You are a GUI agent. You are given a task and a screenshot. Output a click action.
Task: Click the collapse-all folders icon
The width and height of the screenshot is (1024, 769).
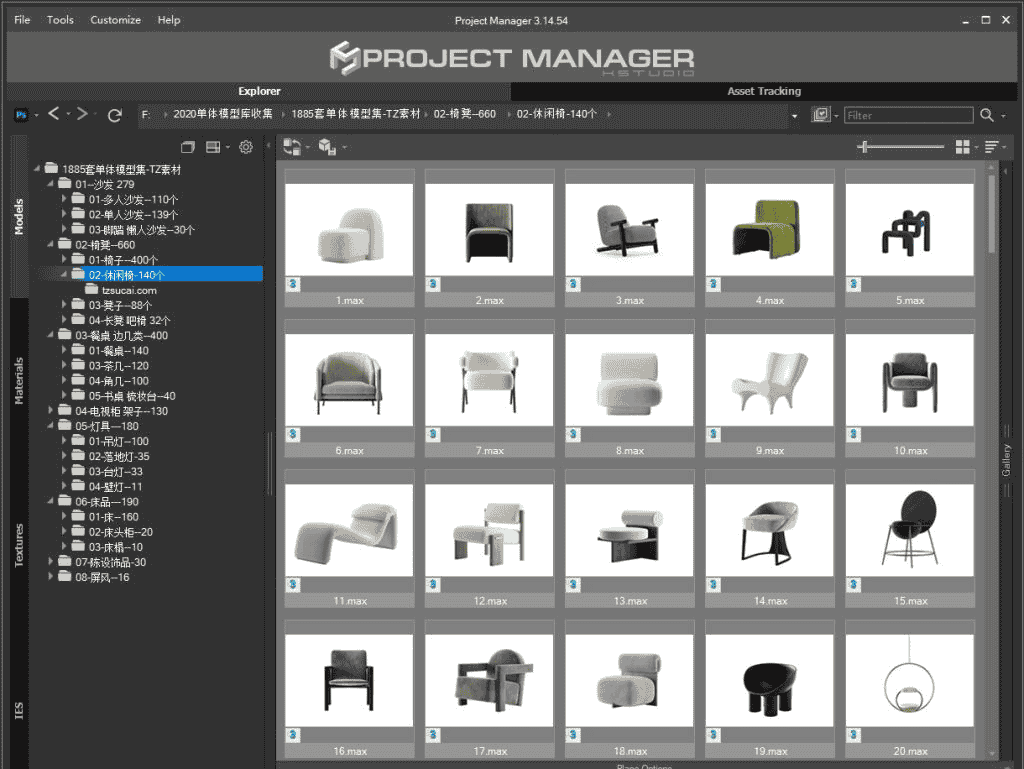tap(187, 147)
